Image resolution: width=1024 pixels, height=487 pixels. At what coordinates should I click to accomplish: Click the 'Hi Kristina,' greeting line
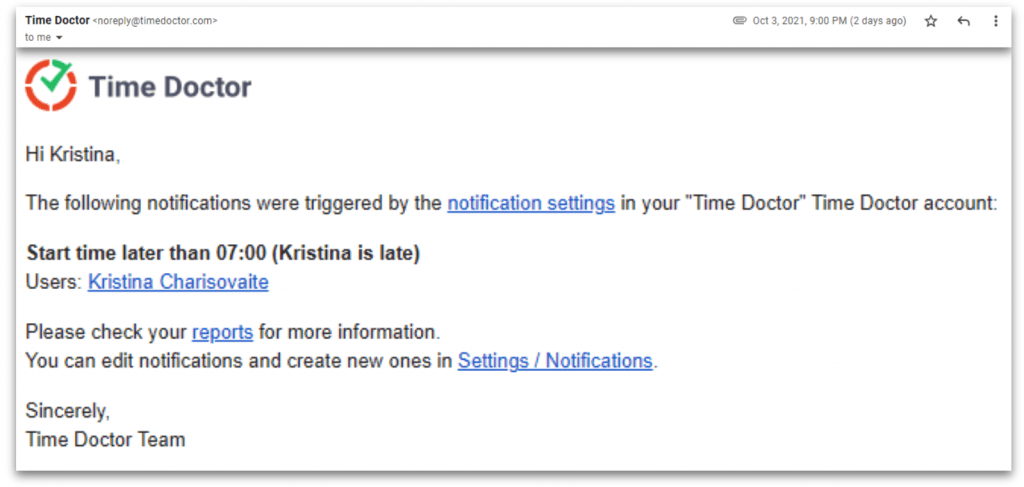73,155
